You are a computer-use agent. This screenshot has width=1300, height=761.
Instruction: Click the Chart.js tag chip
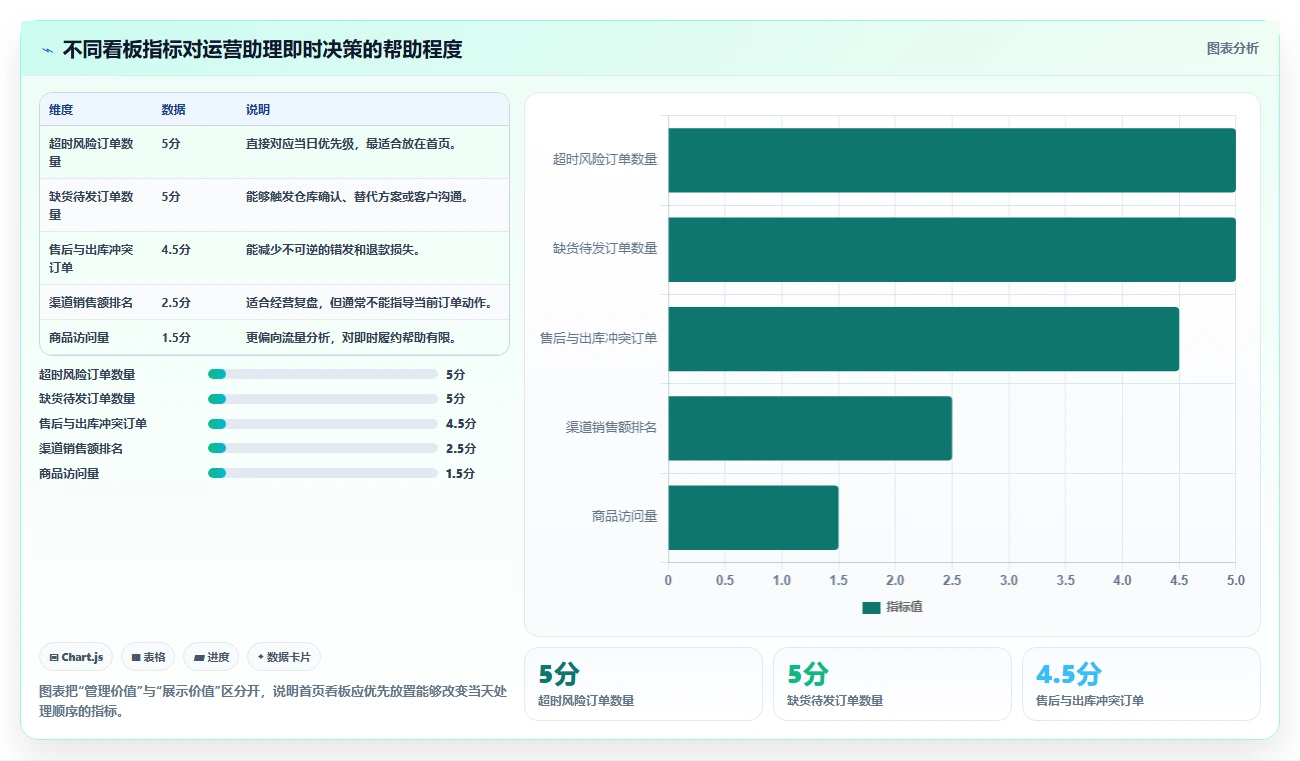[76, 657]
